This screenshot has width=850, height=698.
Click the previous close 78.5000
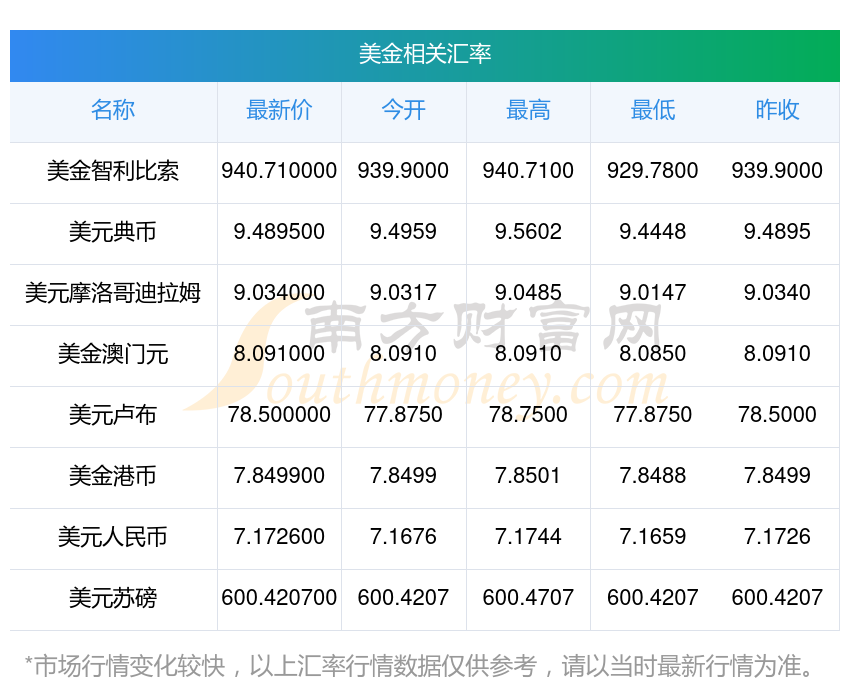[x=777, y=415]
